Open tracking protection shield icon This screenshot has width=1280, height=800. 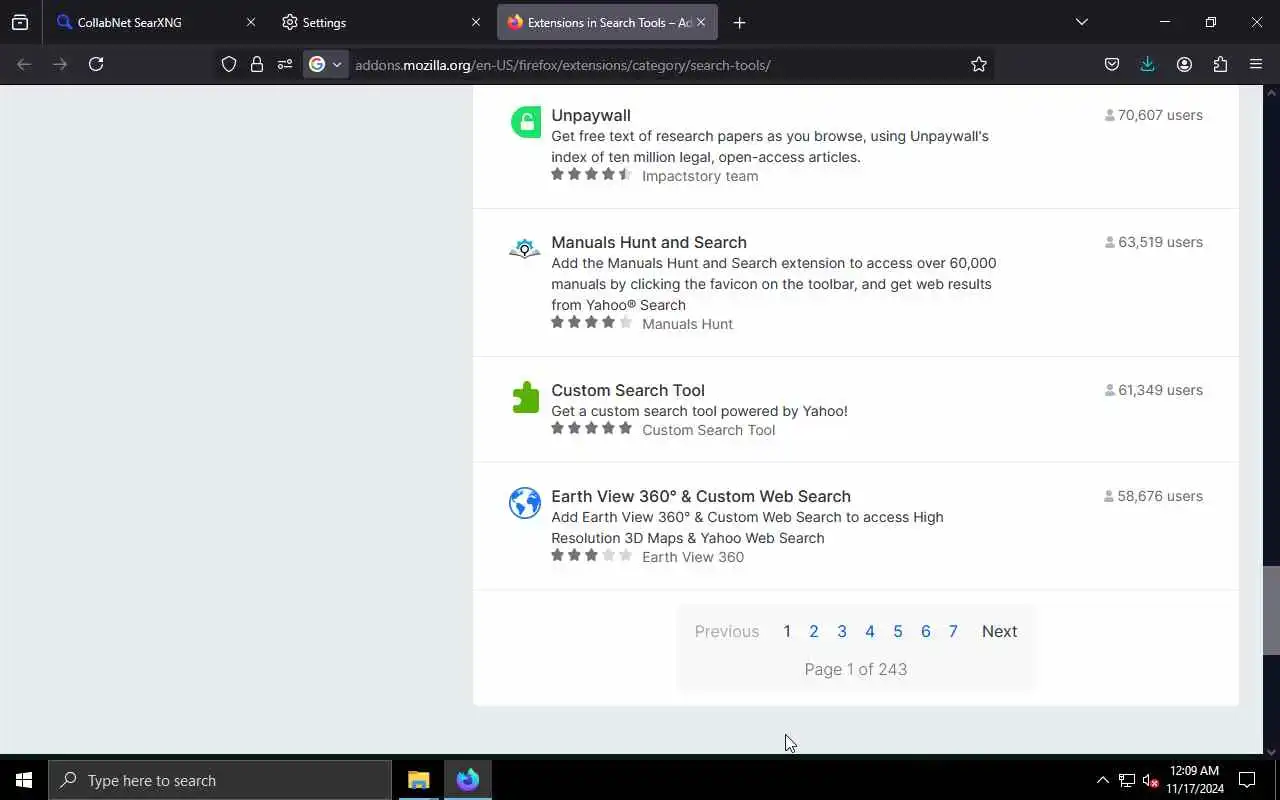229,64
